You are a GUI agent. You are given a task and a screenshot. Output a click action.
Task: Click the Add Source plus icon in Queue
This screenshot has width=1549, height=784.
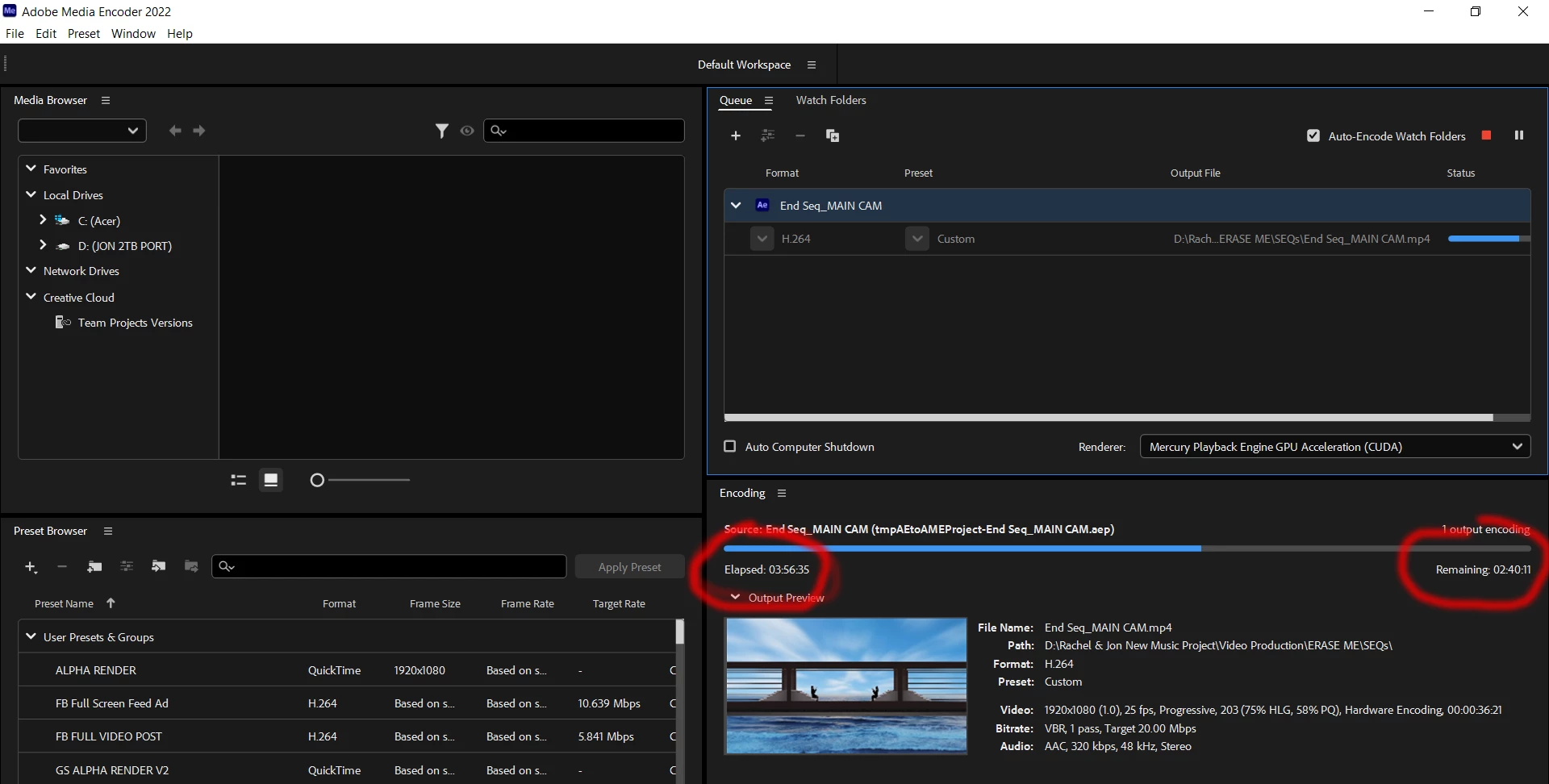735,136
